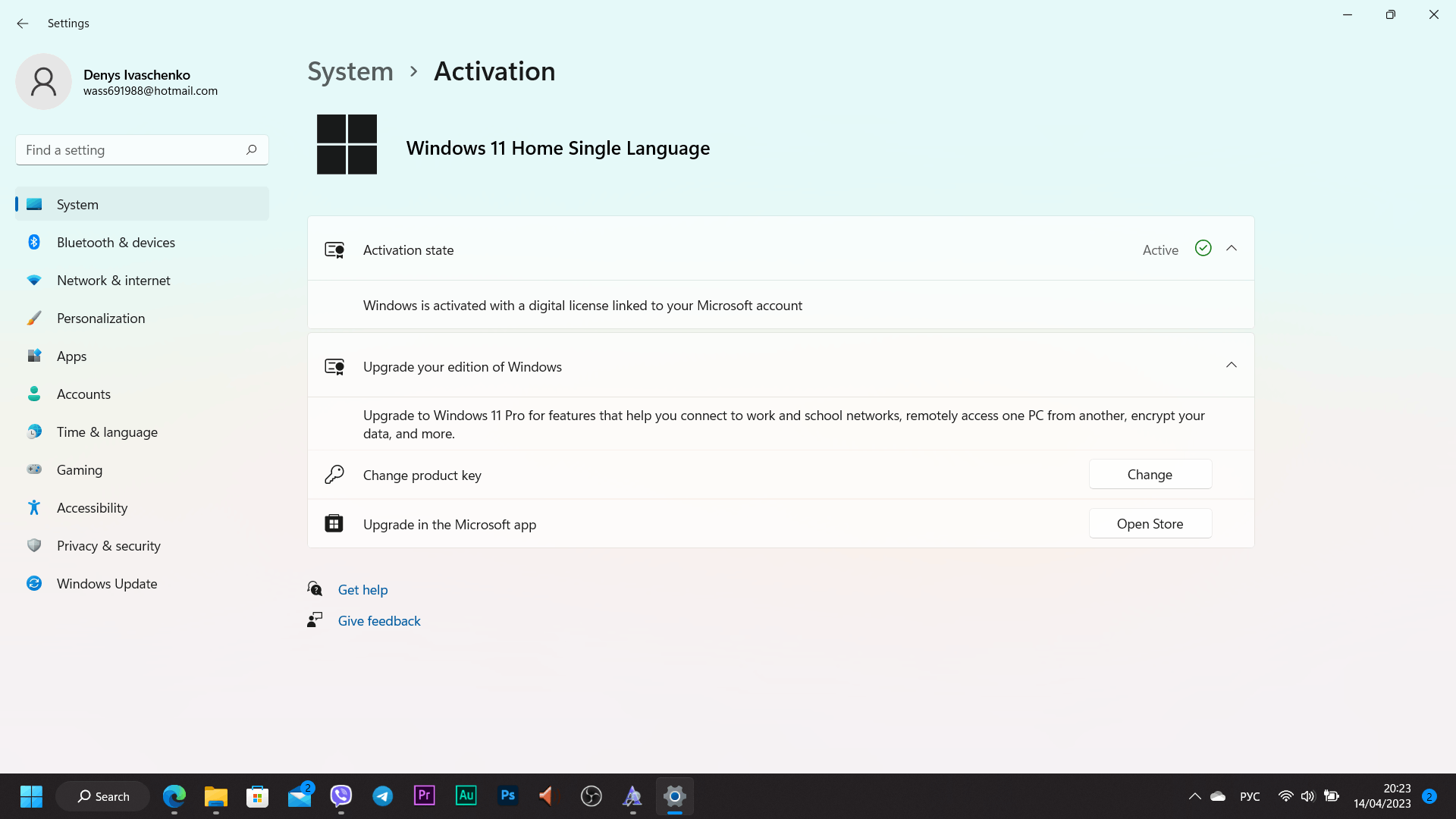Open Adobe Audition from taskbar
This screenshot has width=1456, height=819.
click(x=467, y=796)
